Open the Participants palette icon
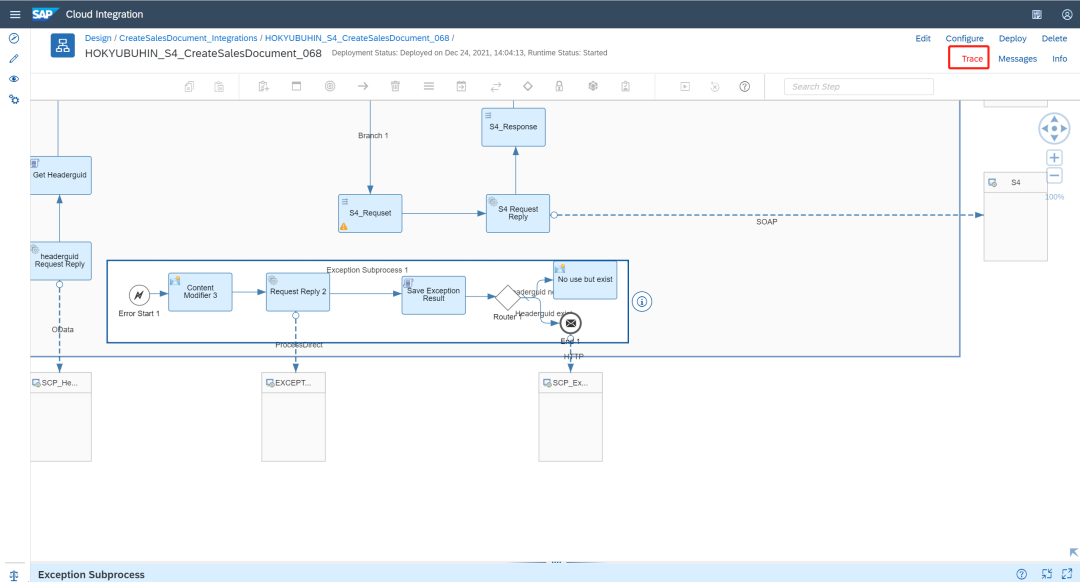The image size is (1080, 582). coord(263,86)
